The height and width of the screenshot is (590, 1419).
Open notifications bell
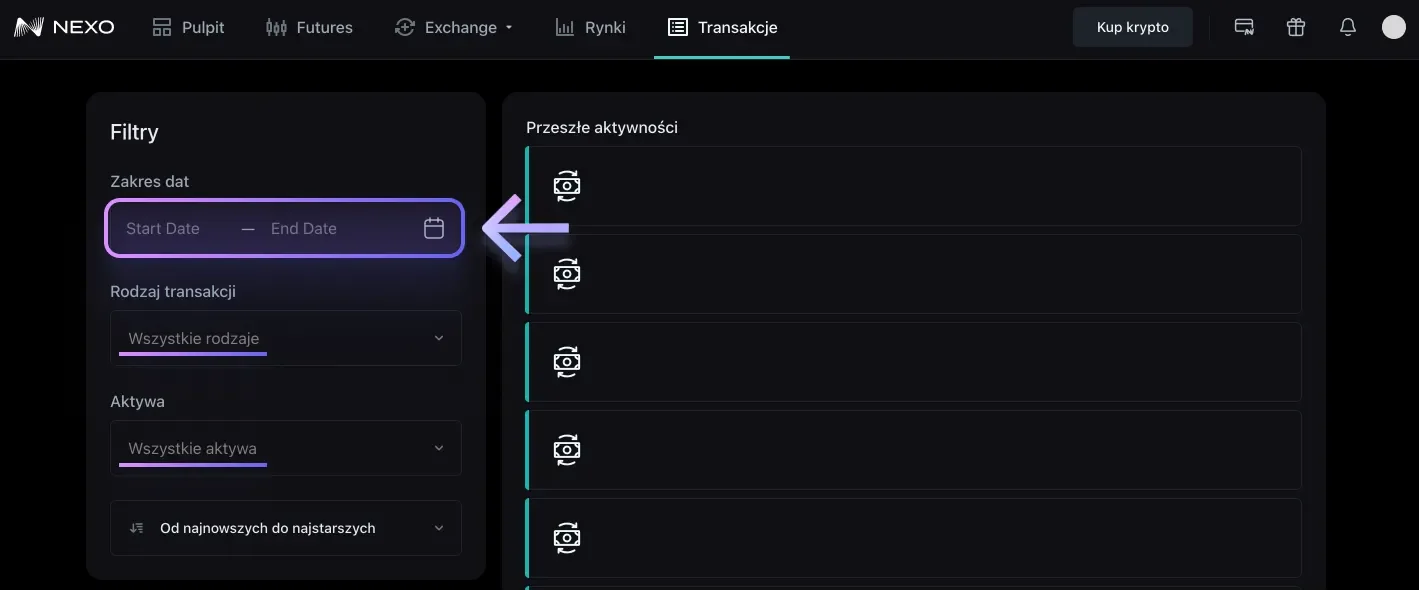tap(1348, 27)
